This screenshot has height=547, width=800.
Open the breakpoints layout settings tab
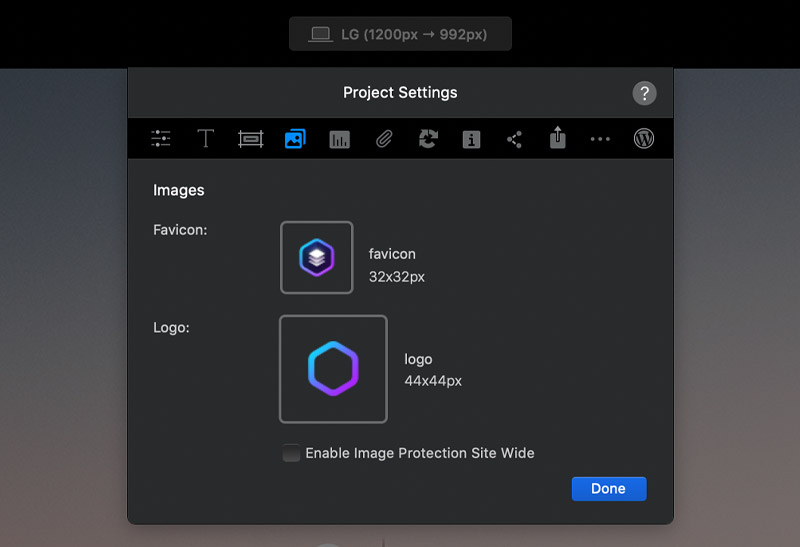[251, 139]
